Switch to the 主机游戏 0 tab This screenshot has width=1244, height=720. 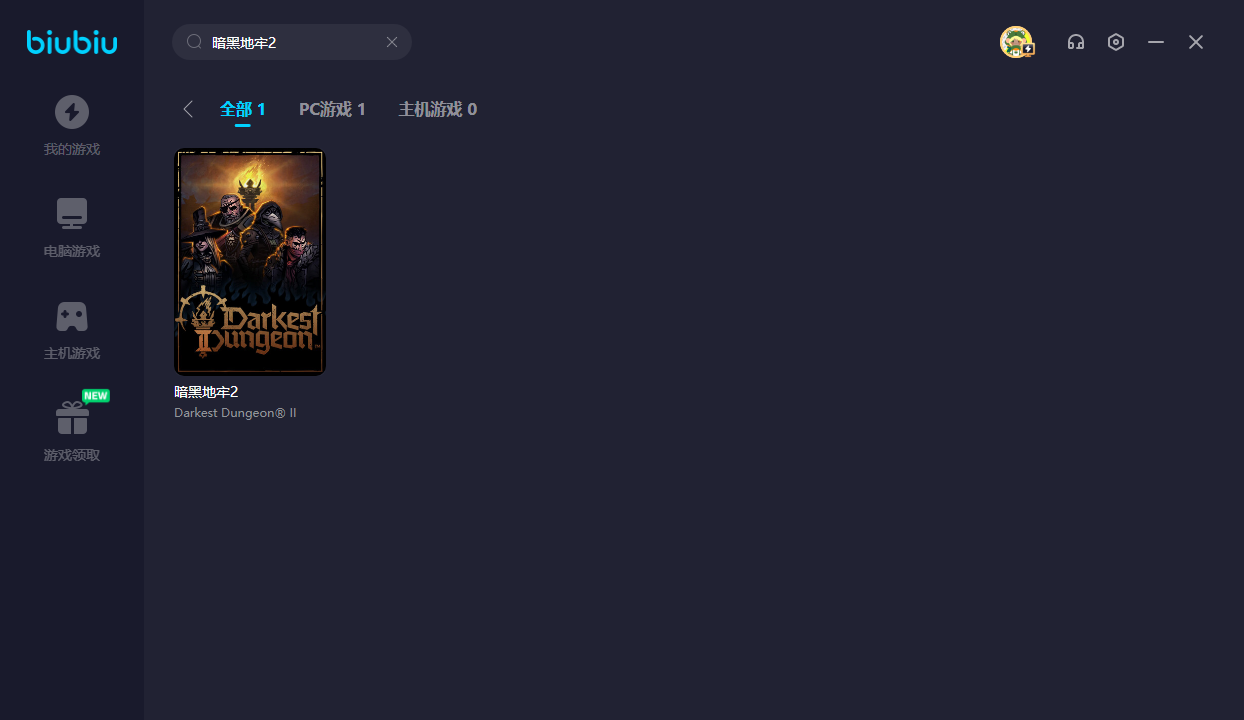pyautogui.click(x=437, y=109)
